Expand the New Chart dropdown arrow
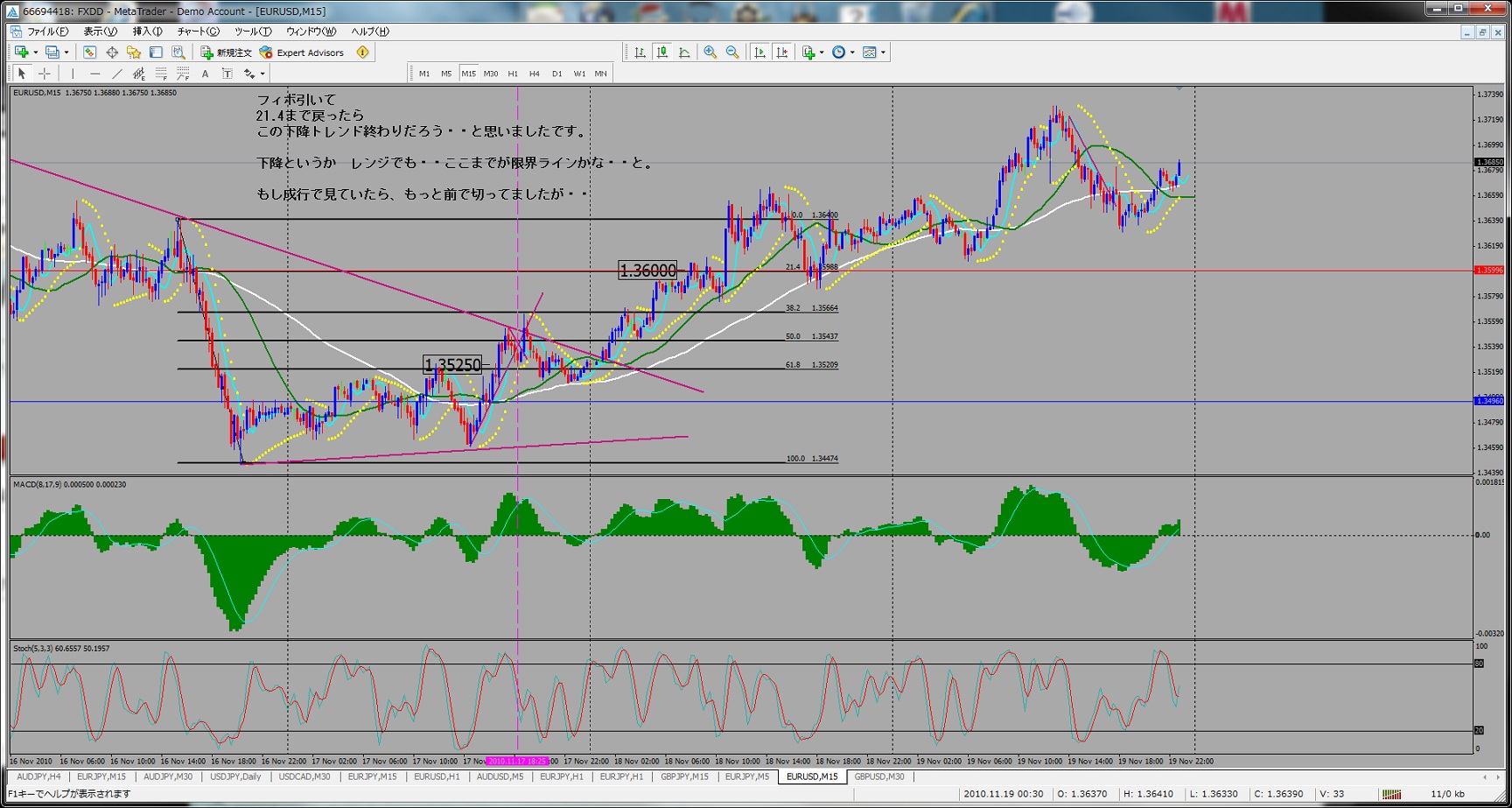 [35, 53]
